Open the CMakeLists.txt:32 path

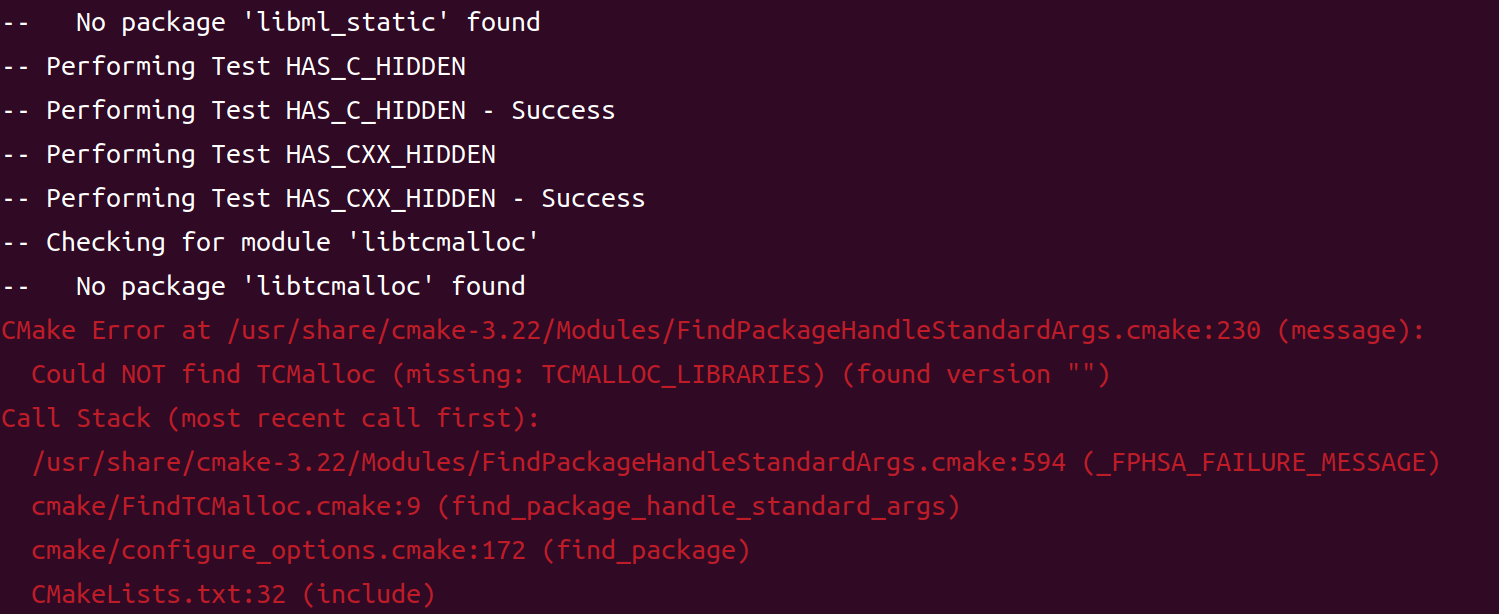coord(158,594)
